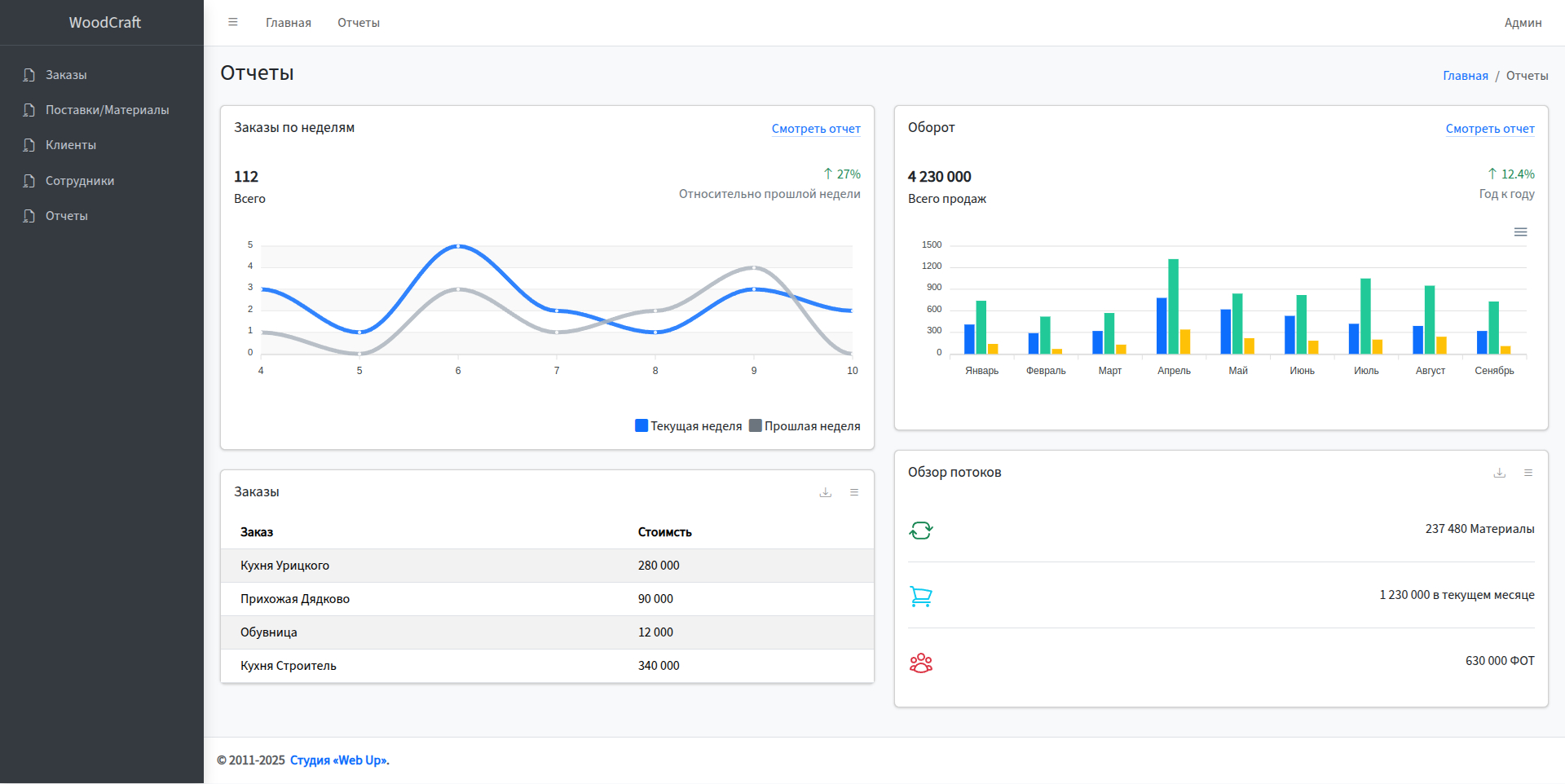Open the Заказы table menu

click(x=854, y=492)
